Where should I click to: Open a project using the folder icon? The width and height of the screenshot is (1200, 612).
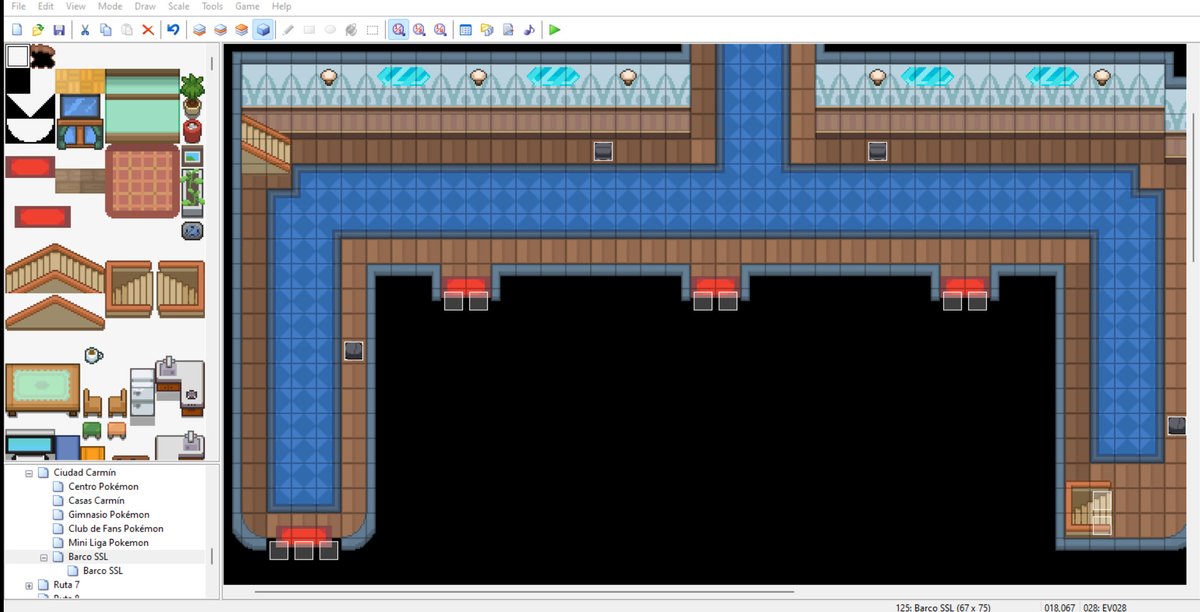point(38,30)
